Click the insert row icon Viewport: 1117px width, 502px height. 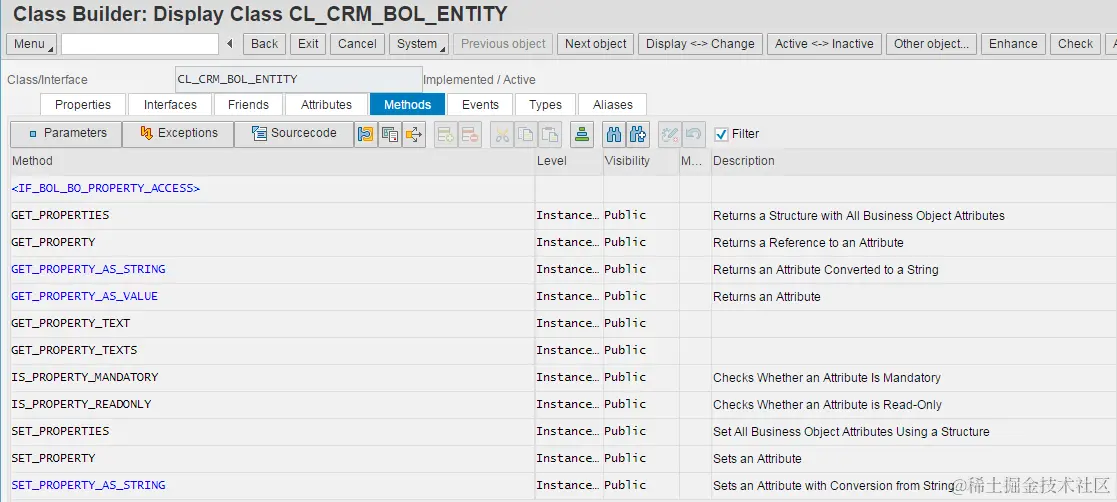pyautogui.click(x=446, y=134)
